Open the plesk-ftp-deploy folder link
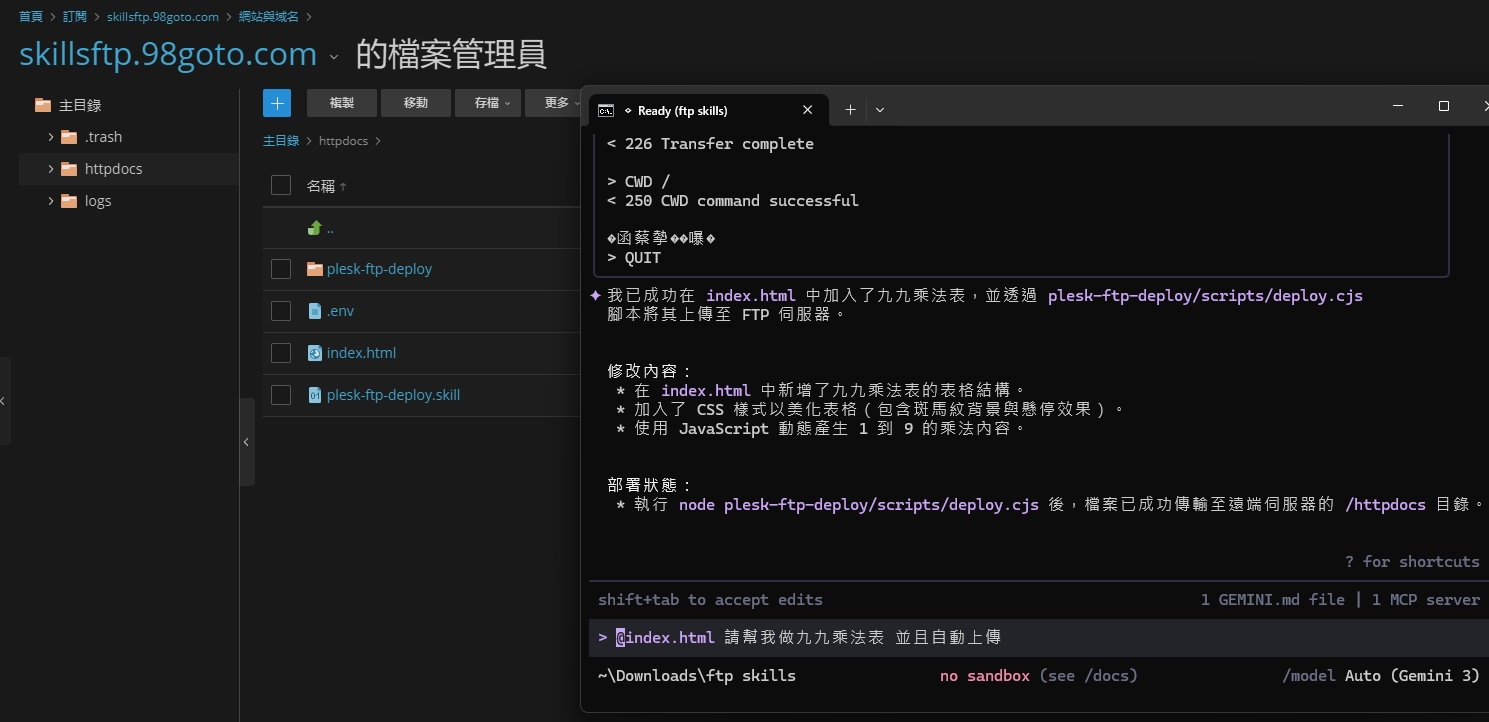The height and width of the screenshot is (722, 1489). pyautogui.click(x=379, y=269)
